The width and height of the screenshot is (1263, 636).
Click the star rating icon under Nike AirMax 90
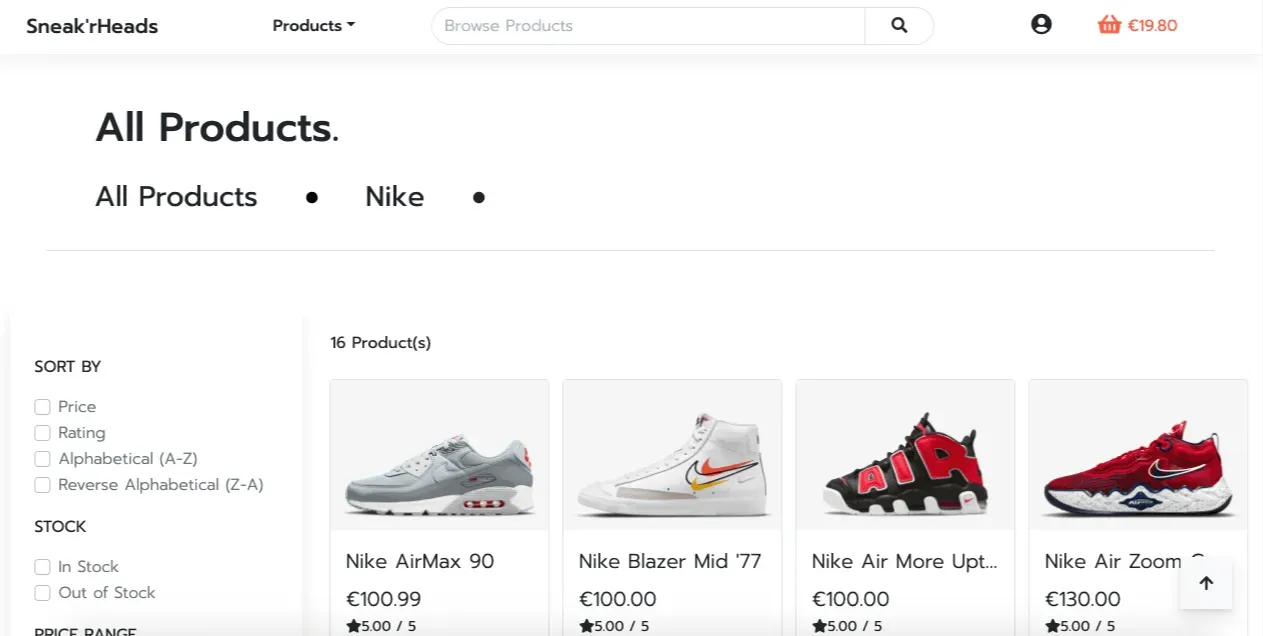coord(353,626)
